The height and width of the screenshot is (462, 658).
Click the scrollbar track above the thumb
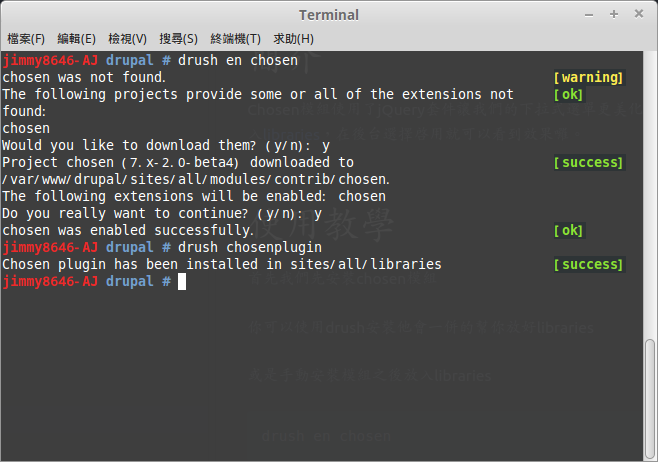[x=650, y=195]
